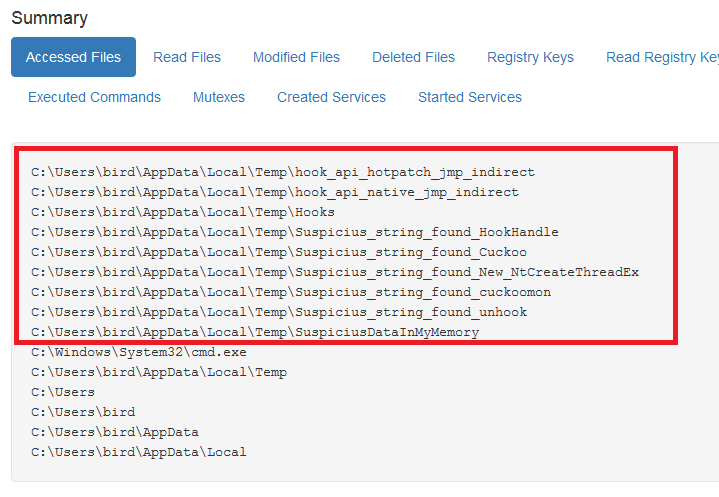Viewport: 719px width, 497px height.
Task: Select the cmd.exe file path line
Action: click(x=138, y=352)
